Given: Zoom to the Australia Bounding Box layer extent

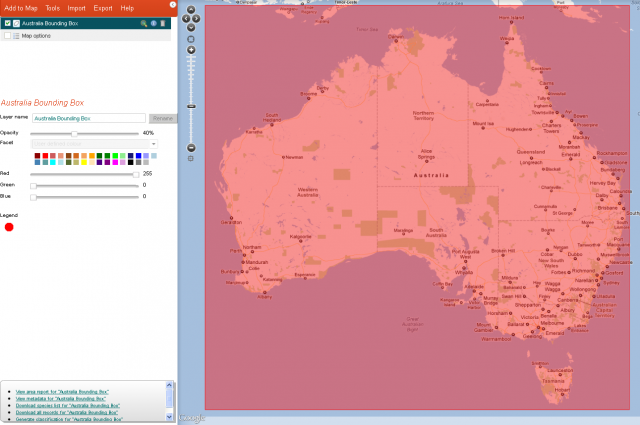Looking at the screenshot, I should click(144, 22).
